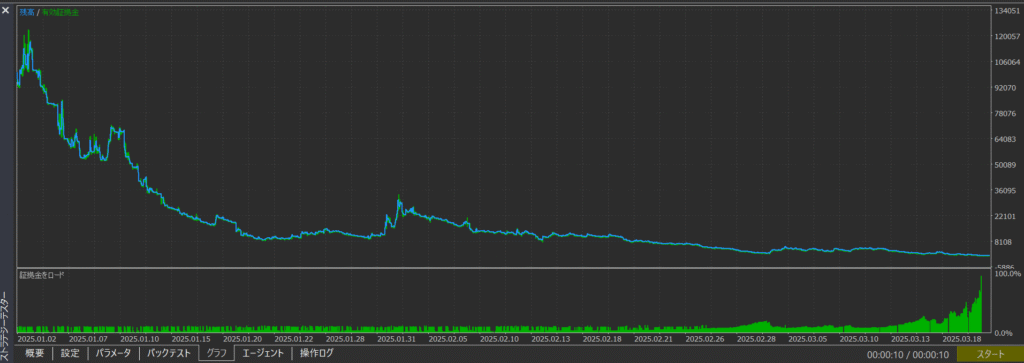Click the 00:00:10 / 00:00:10 progress timer

click(908, 355)
